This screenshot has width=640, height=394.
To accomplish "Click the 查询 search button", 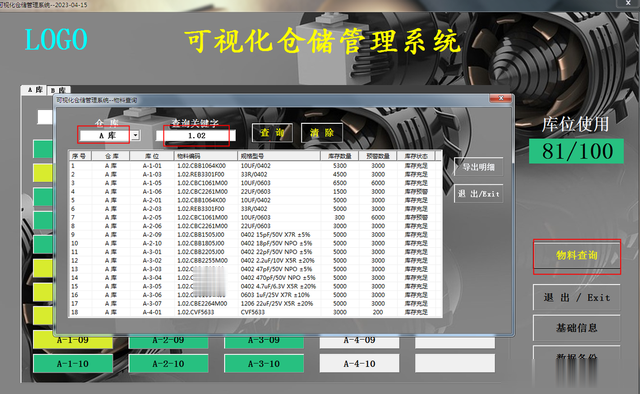I will click(x=272, y=133).
